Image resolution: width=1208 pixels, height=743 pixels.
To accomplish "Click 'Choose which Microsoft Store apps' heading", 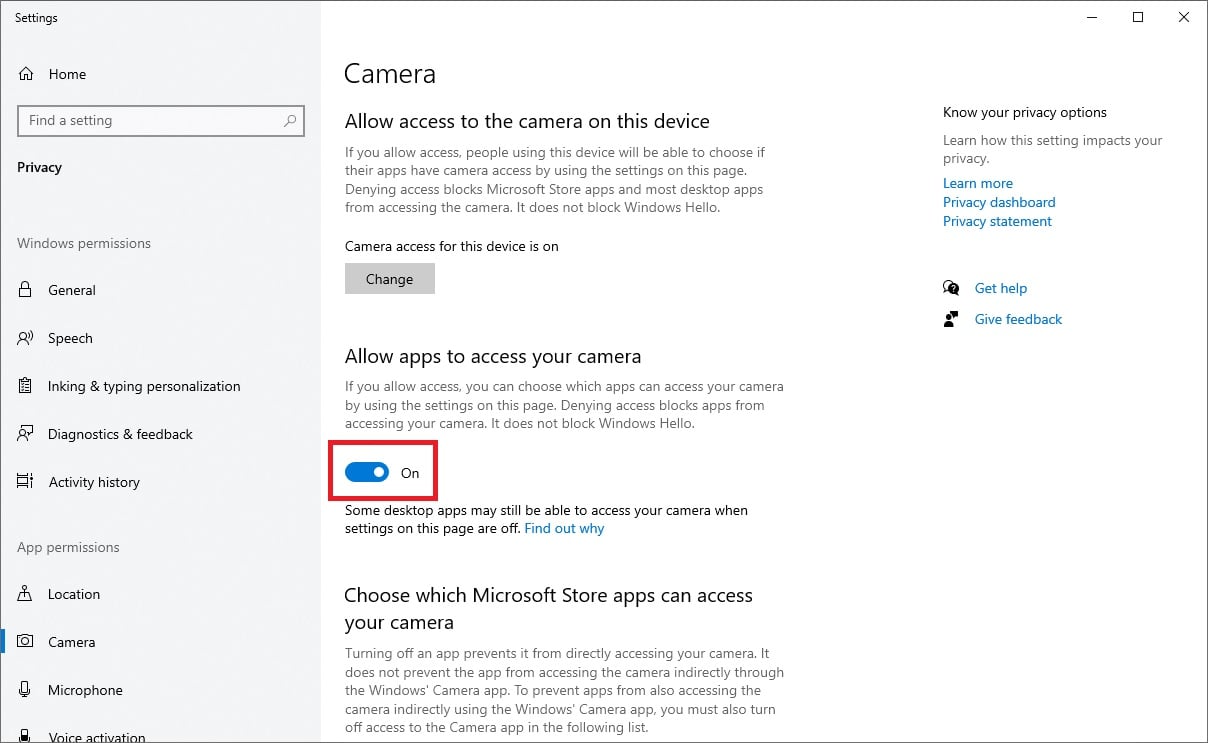I will pyautogui.click(x=548, y=609).
